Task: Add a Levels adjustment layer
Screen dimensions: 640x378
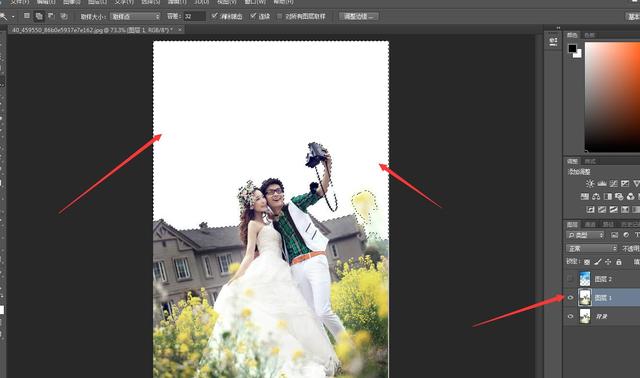Action: tap(602, 184)
